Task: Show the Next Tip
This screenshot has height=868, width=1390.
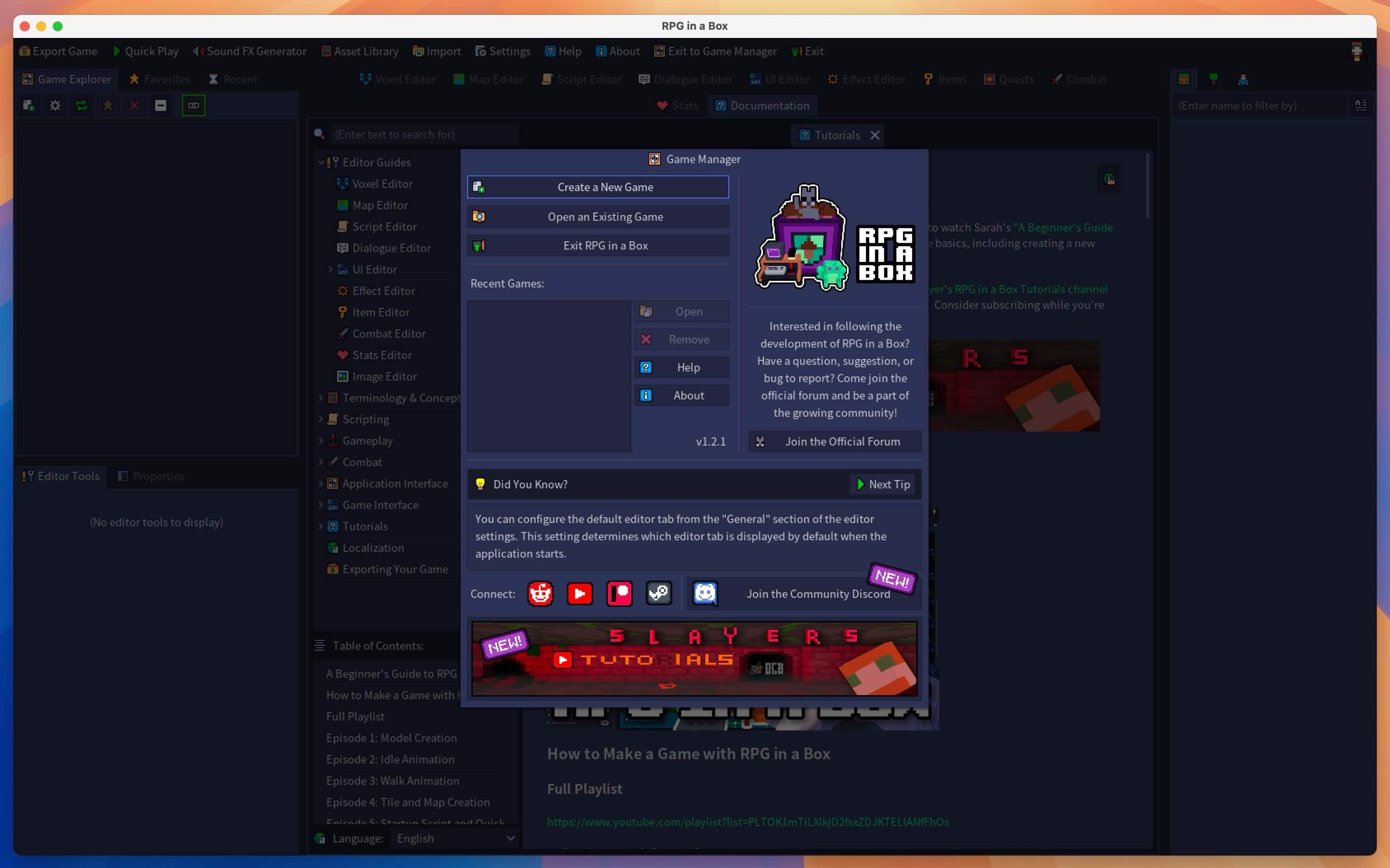Action: 883,484
